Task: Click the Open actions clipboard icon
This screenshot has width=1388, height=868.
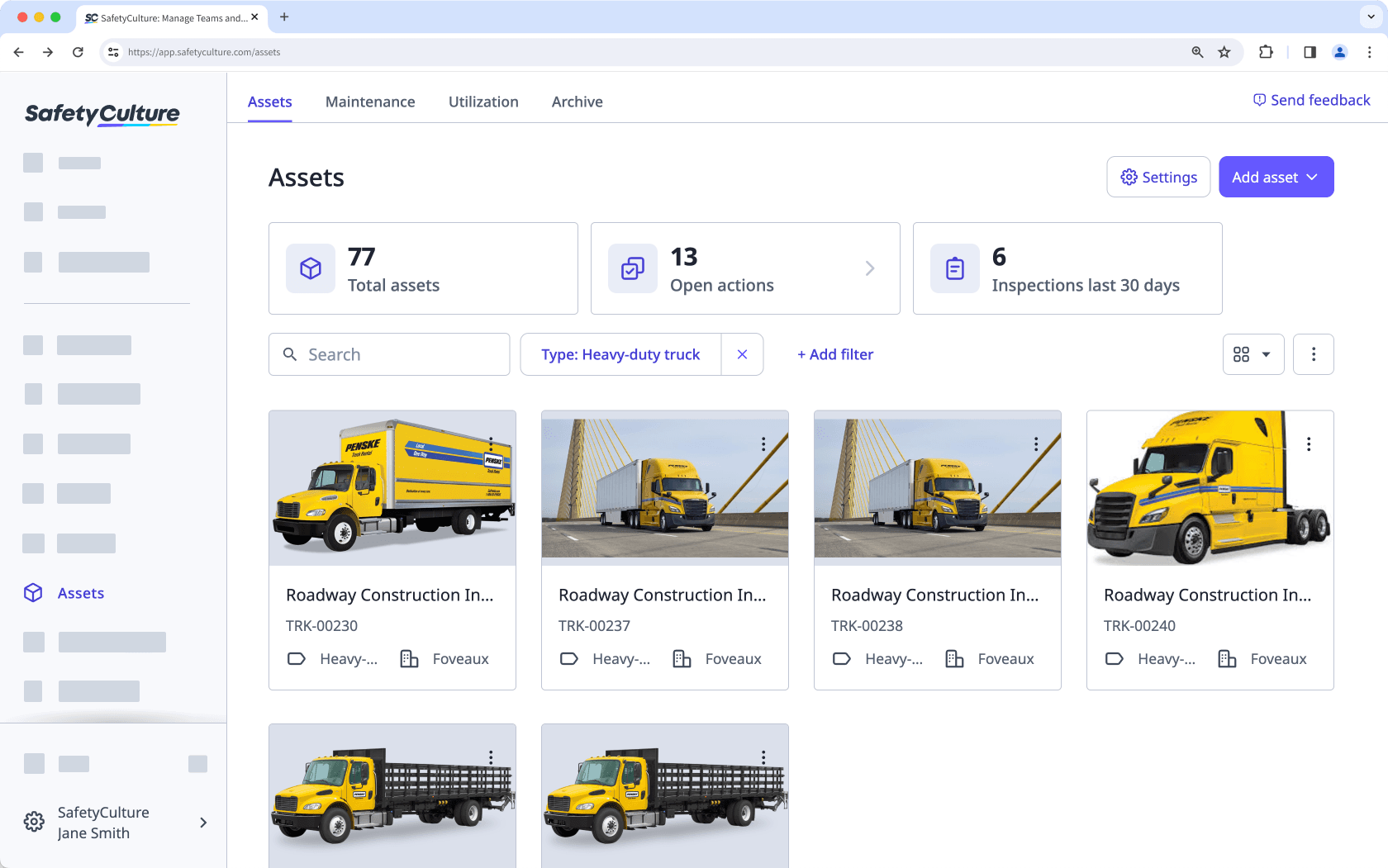Action: click(x=632, y=268)
